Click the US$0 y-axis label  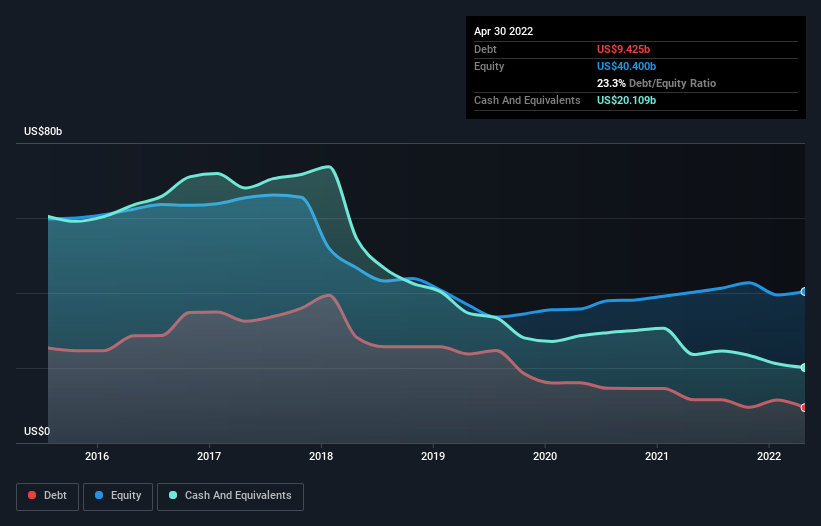coord(37,431)
